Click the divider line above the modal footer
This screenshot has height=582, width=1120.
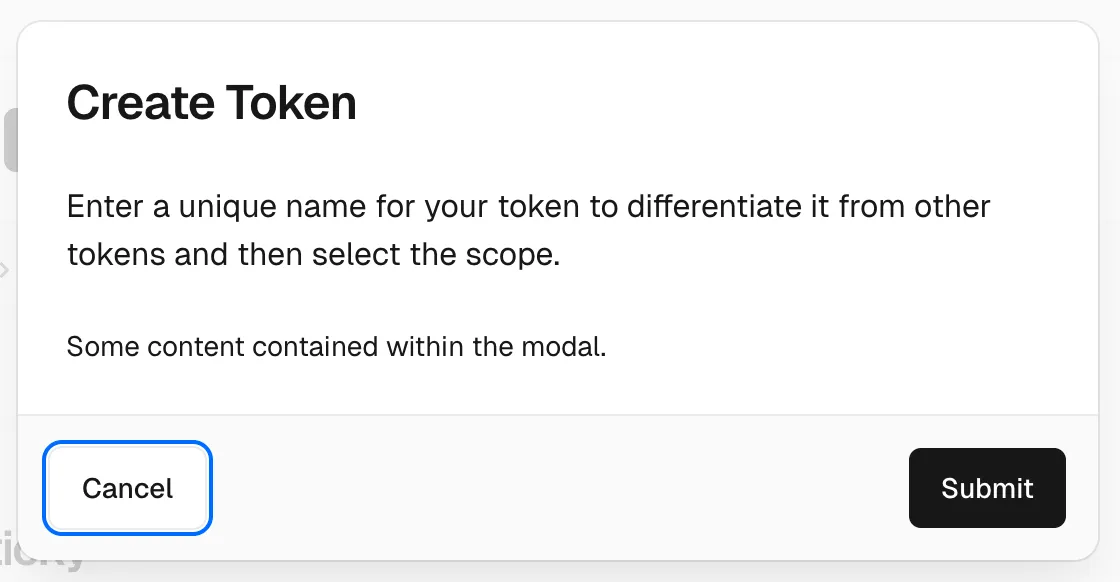(x=560, y=414)
